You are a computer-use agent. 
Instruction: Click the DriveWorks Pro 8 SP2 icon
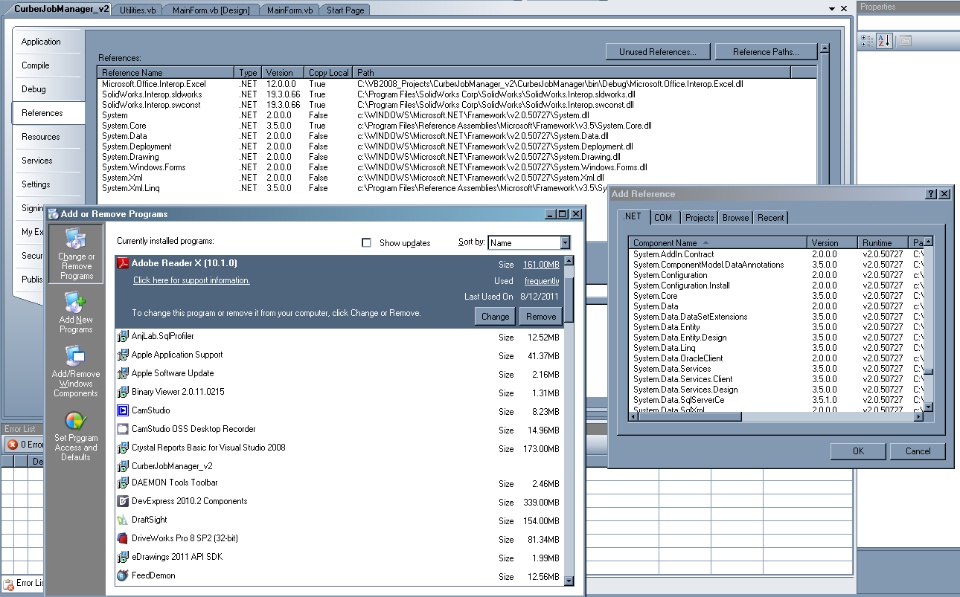click(x=122, y=539)
